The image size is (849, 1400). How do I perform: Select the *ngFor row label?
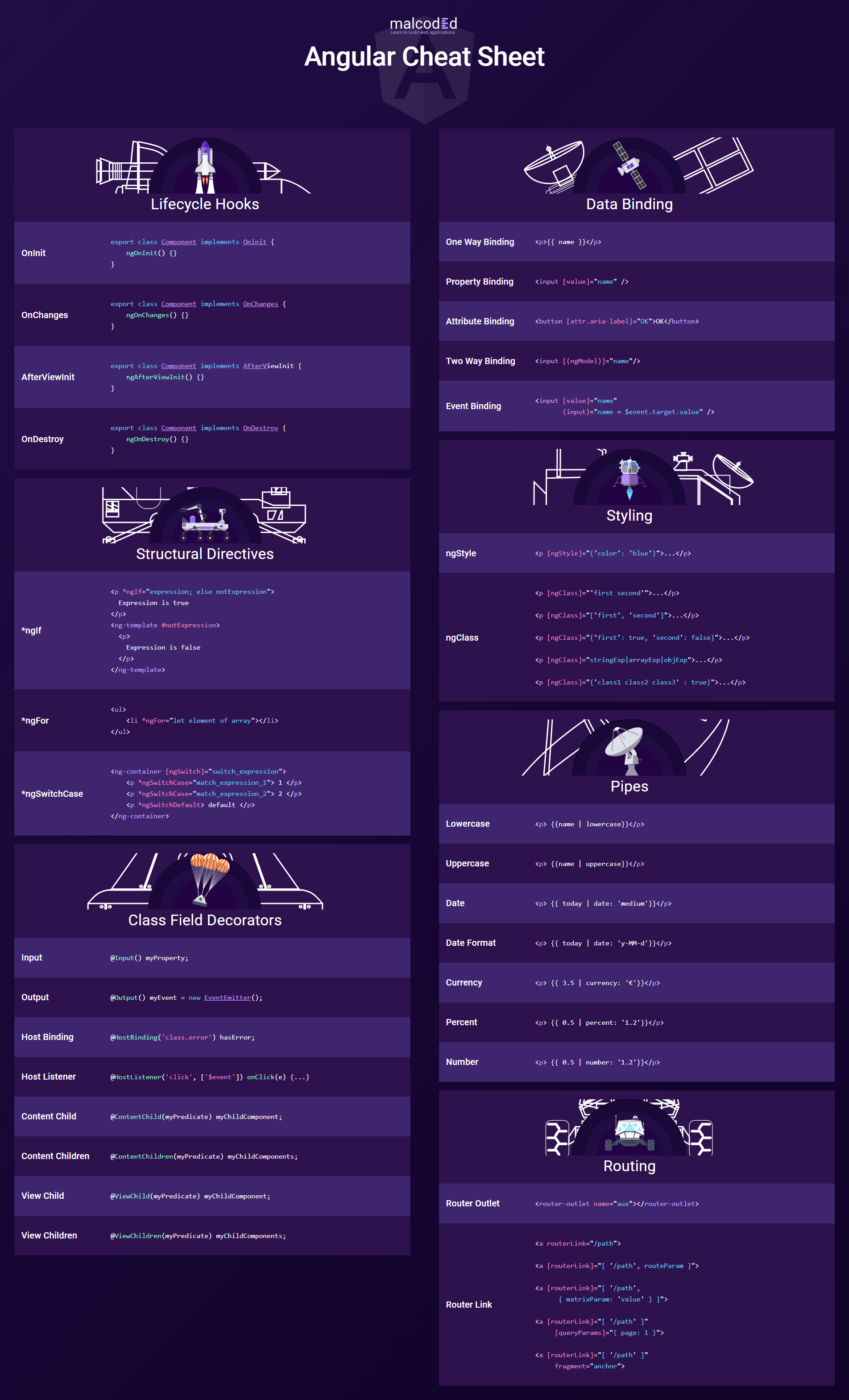click(x=35, y=721)
